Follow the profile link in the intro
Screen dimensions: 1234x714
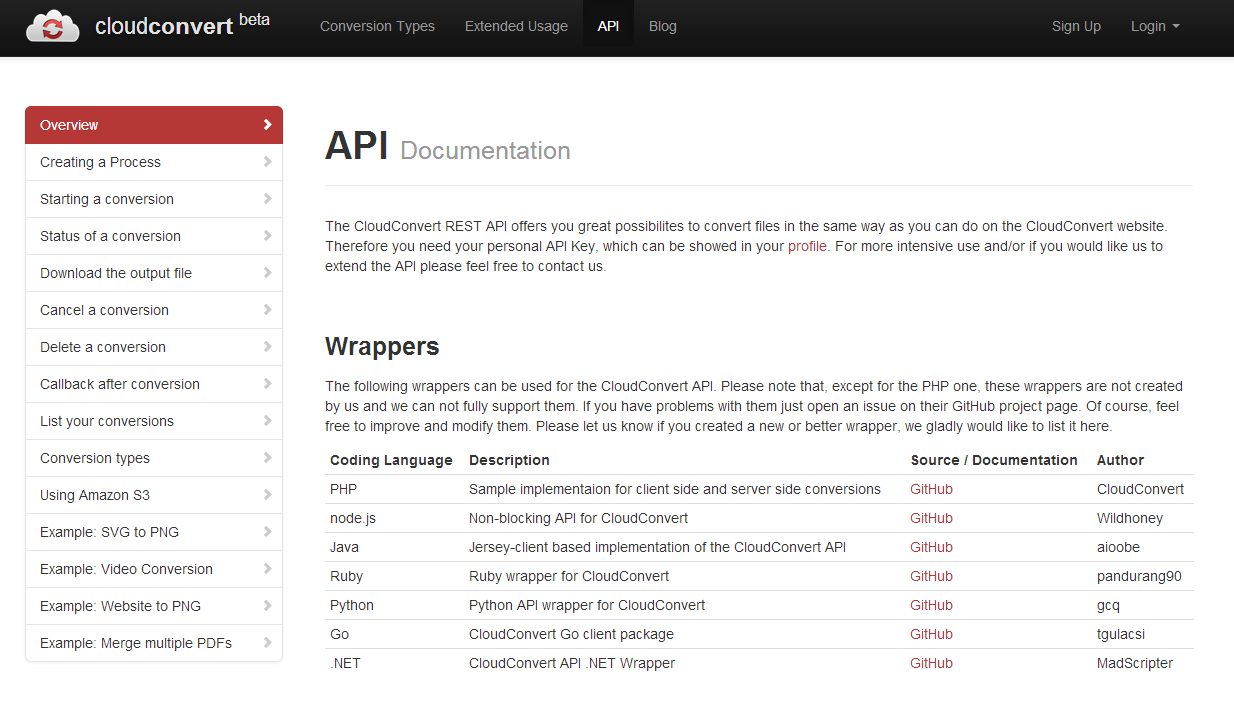click(807, 246)
